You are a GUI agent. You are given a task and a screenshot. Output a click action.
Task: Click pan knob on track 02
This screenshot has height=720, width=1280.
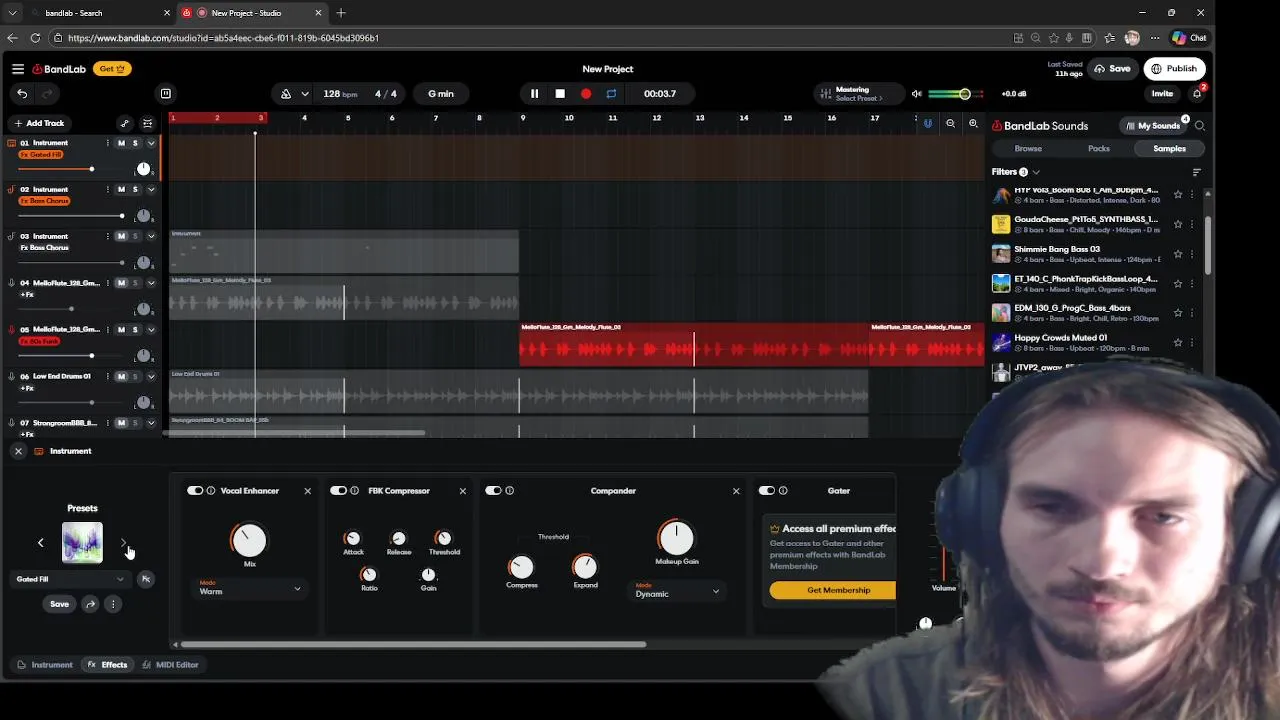143,216
